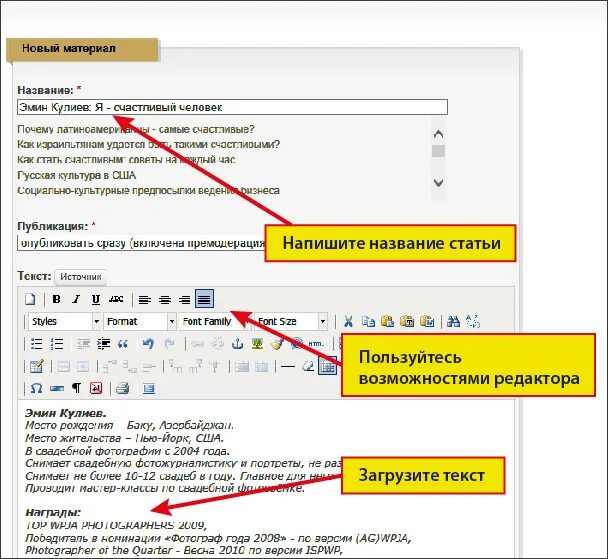Viewport: 608px width, 559px height.
Task: Align text center
Action: 165,300
